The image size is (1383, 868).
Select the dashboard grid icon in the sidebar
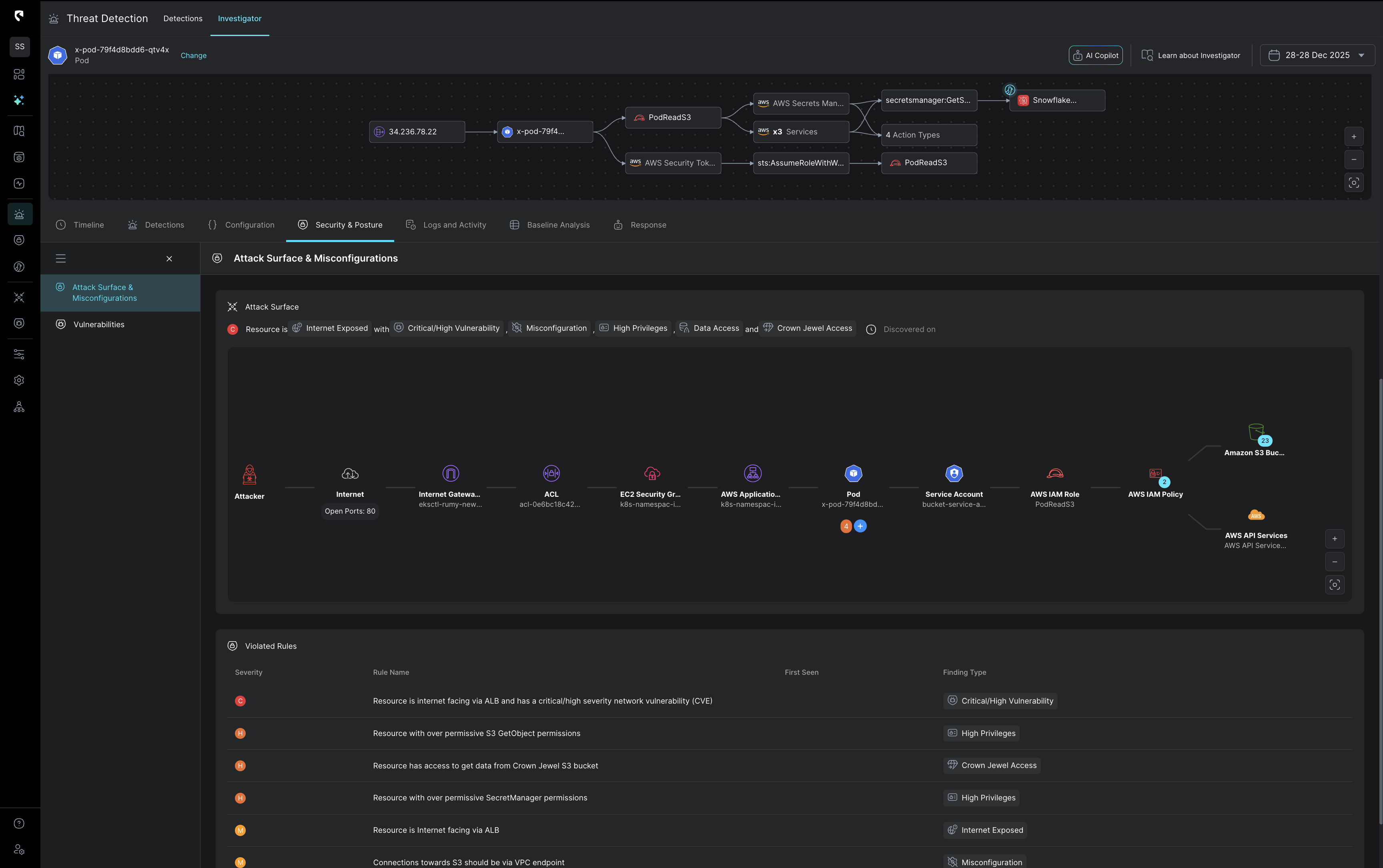pos(19,74)
